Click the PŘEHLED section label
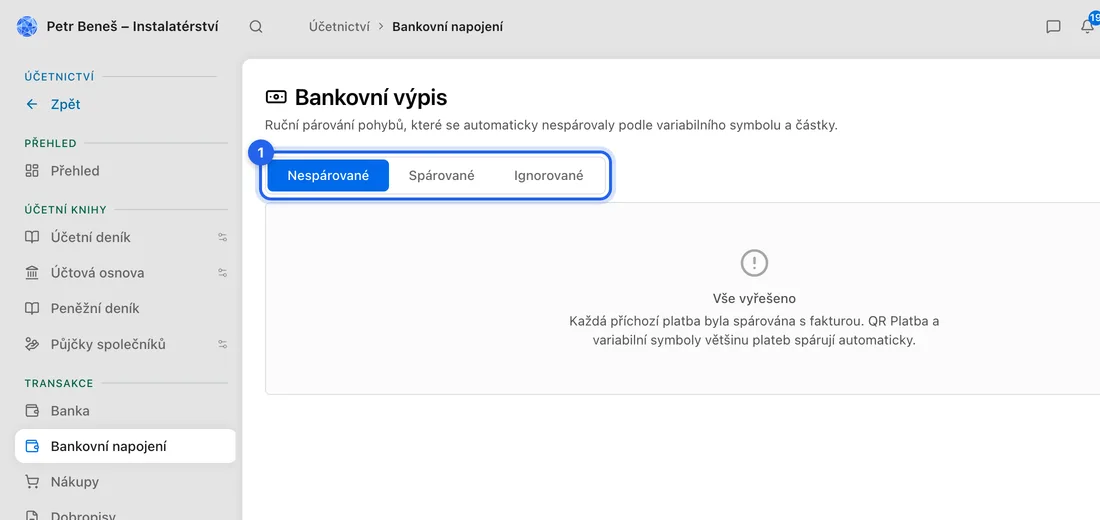1100x520 pixels. pos(51,143)
